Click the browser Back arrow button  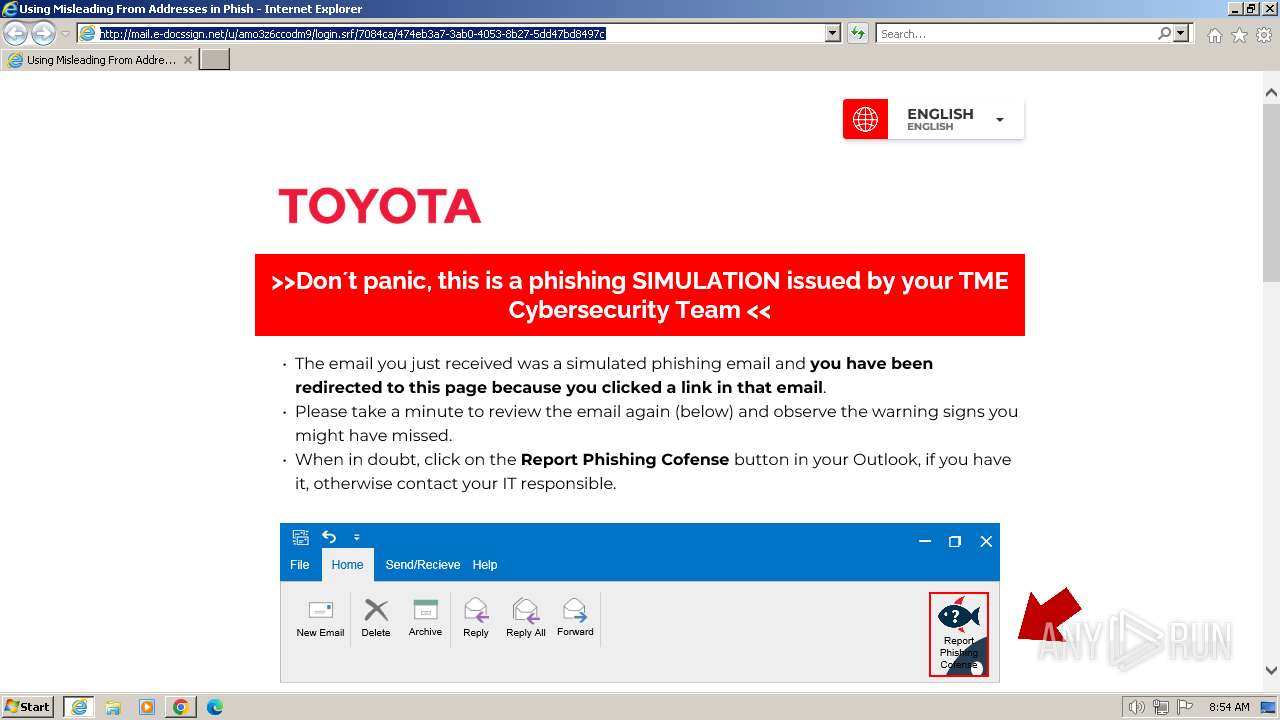point(16,33)
